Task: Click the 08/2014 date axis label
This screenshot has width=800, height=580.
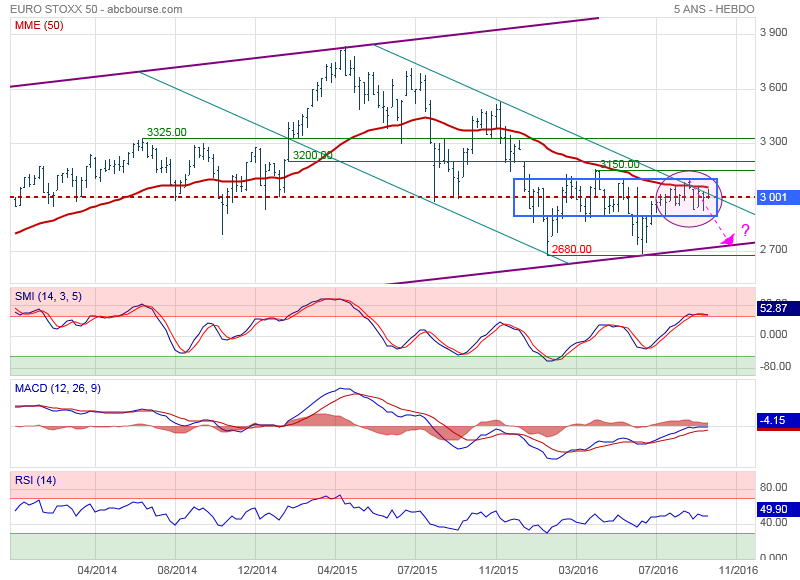Action: tap(177, 570)
